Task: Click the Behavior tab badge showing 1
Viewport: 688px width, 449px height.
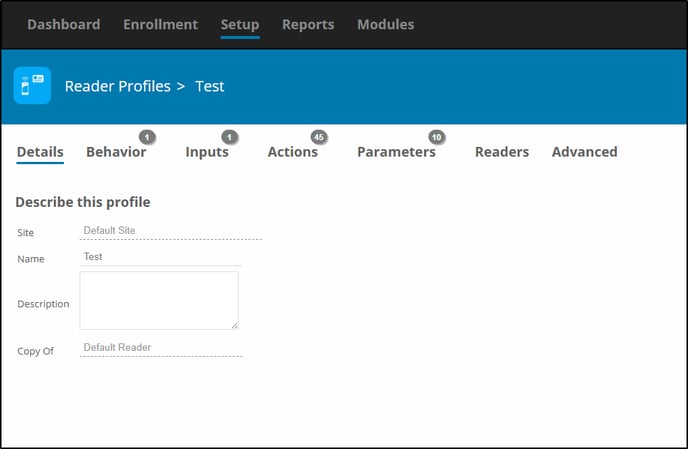Action: pyautogui.click(x=147, y=137)
